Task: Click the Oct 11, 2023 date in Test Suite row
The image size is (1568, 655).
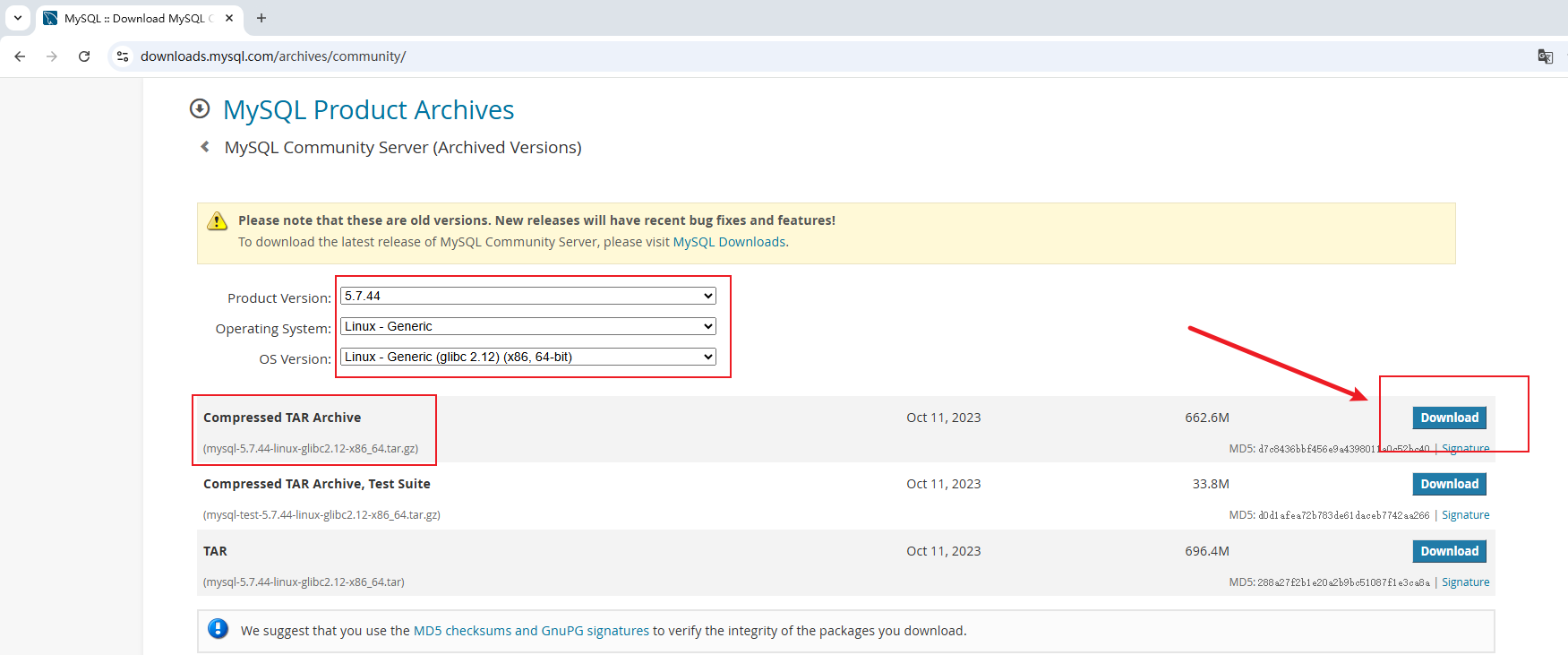Action: pos(944,484)
